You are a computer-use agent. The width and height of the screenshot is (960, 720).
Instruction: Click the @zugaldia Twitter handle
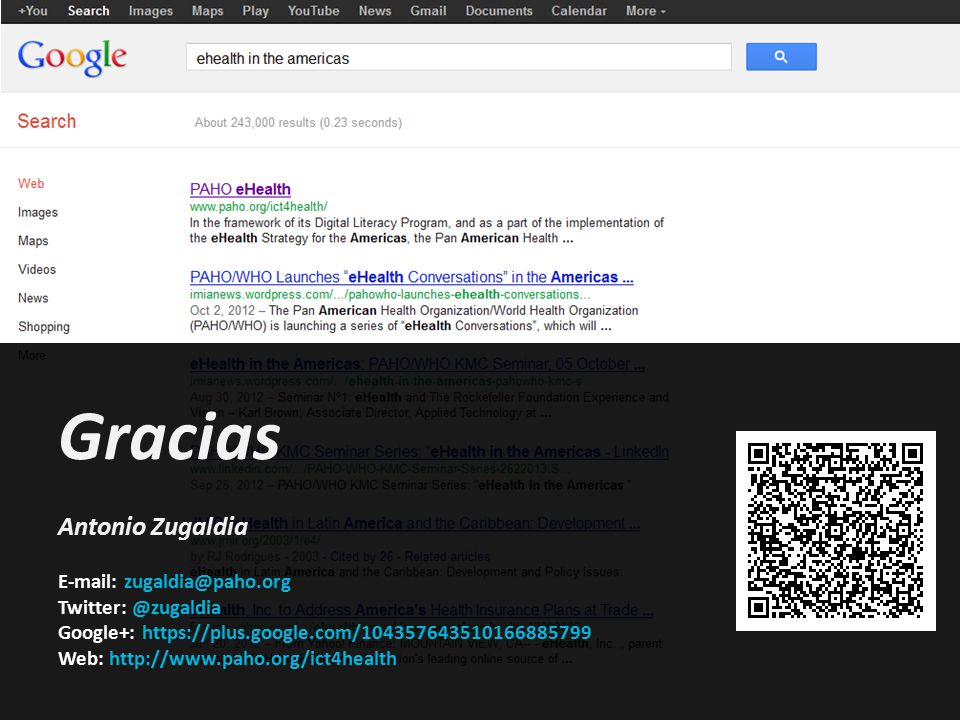[x=176, y=607]
